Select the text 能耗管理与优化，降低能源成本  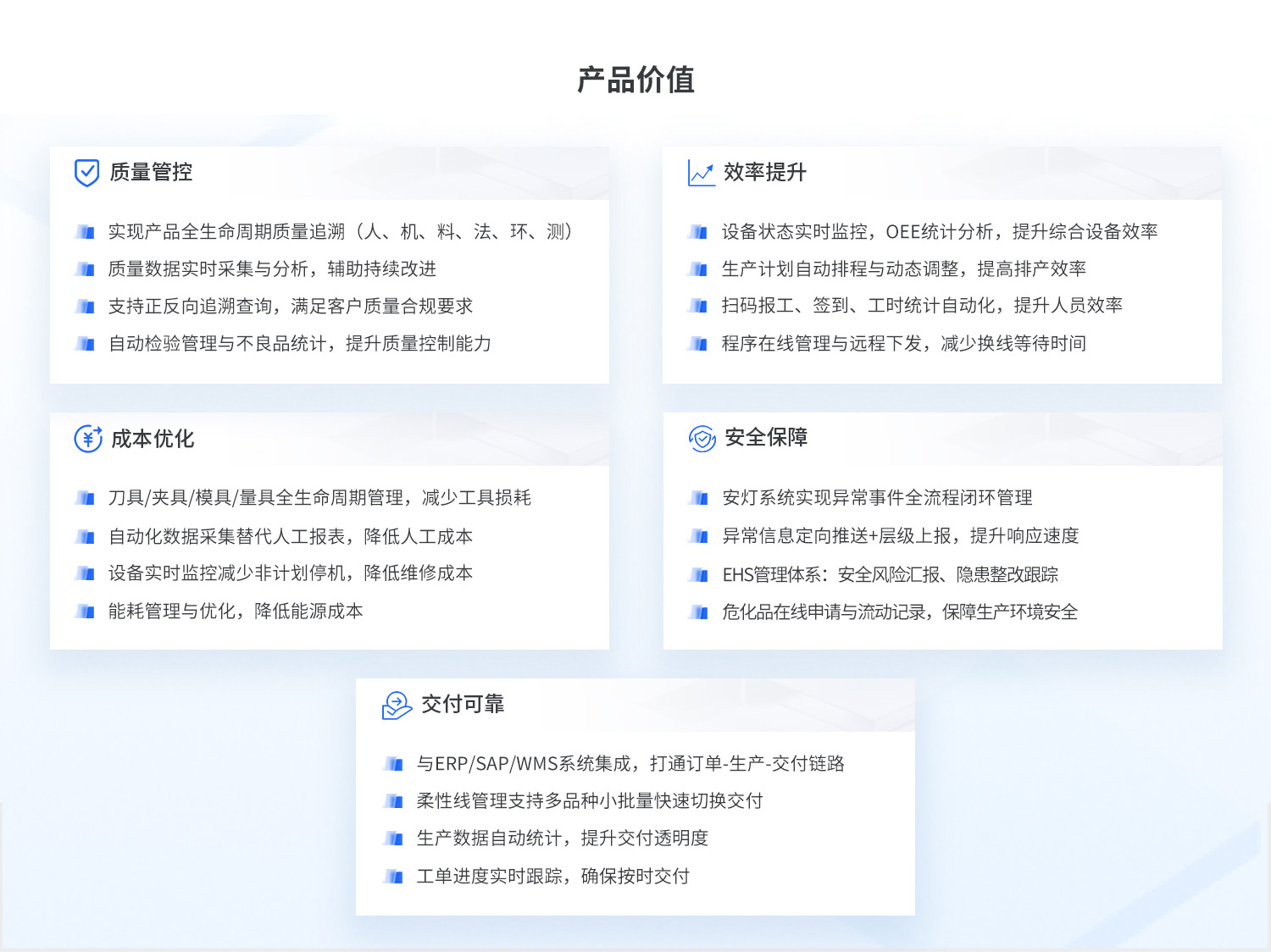236,612
